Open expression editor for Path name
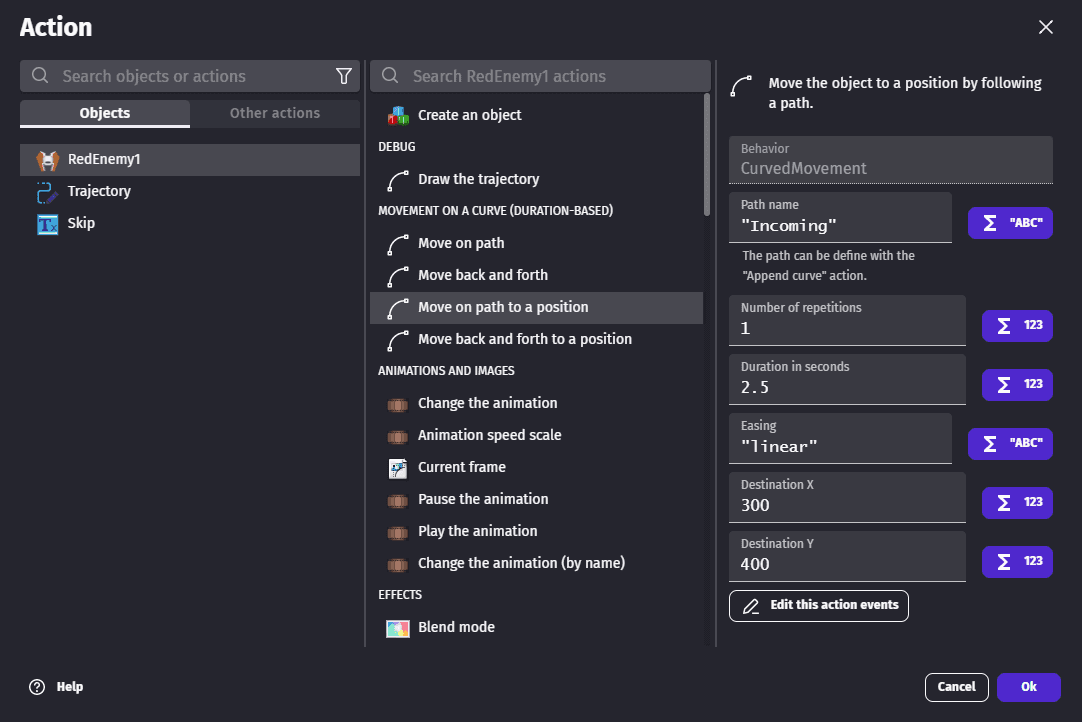This screenshot has height=722, width=1082. tap(1010, 223)
